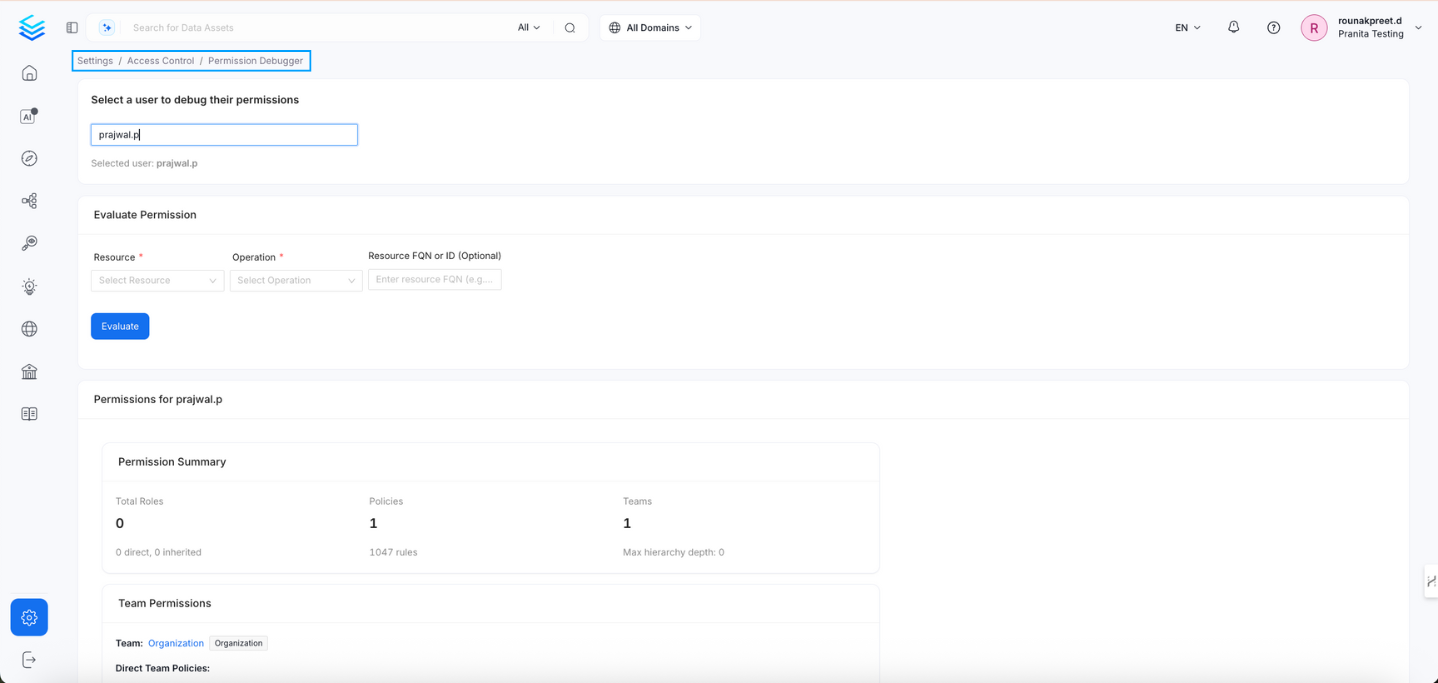This screenshot has width=1438, height=683.
Task: Open the Home page icon
Action: click(29, 72)
